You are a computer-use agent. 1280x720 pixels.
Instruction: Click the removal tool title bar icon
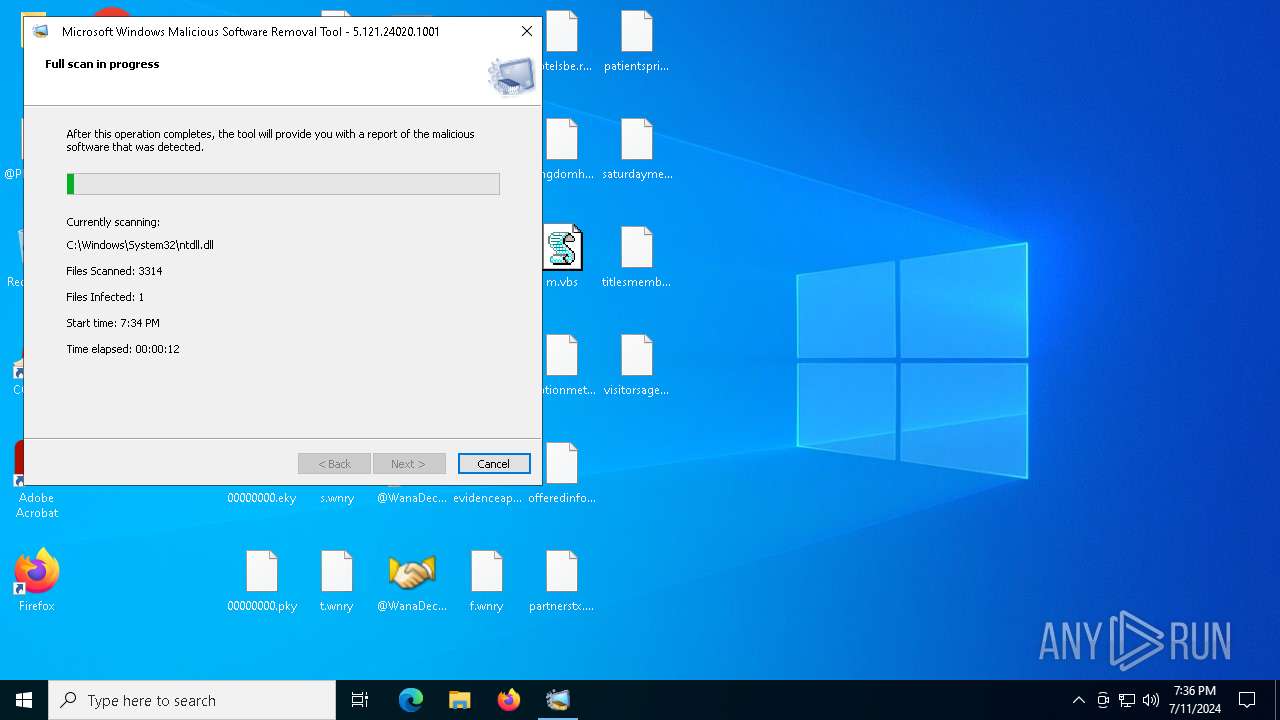[x=41, y=31]
